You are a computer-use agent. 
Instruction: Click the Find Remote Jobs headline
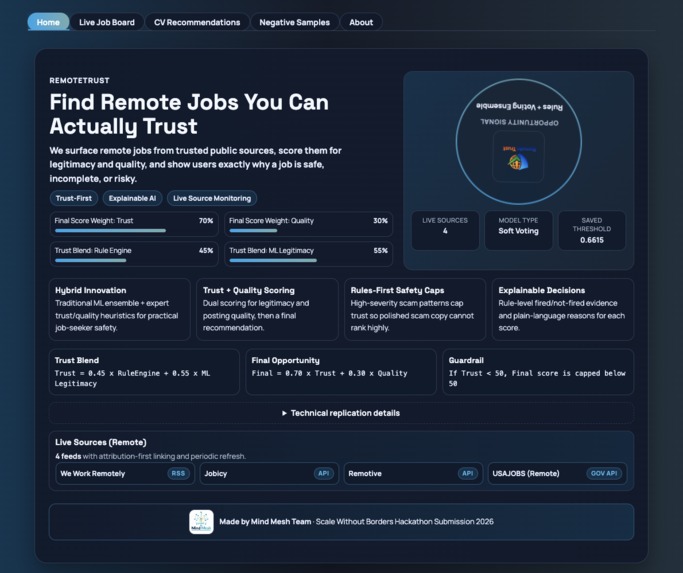pyautogui.click(x=189, y=114)
